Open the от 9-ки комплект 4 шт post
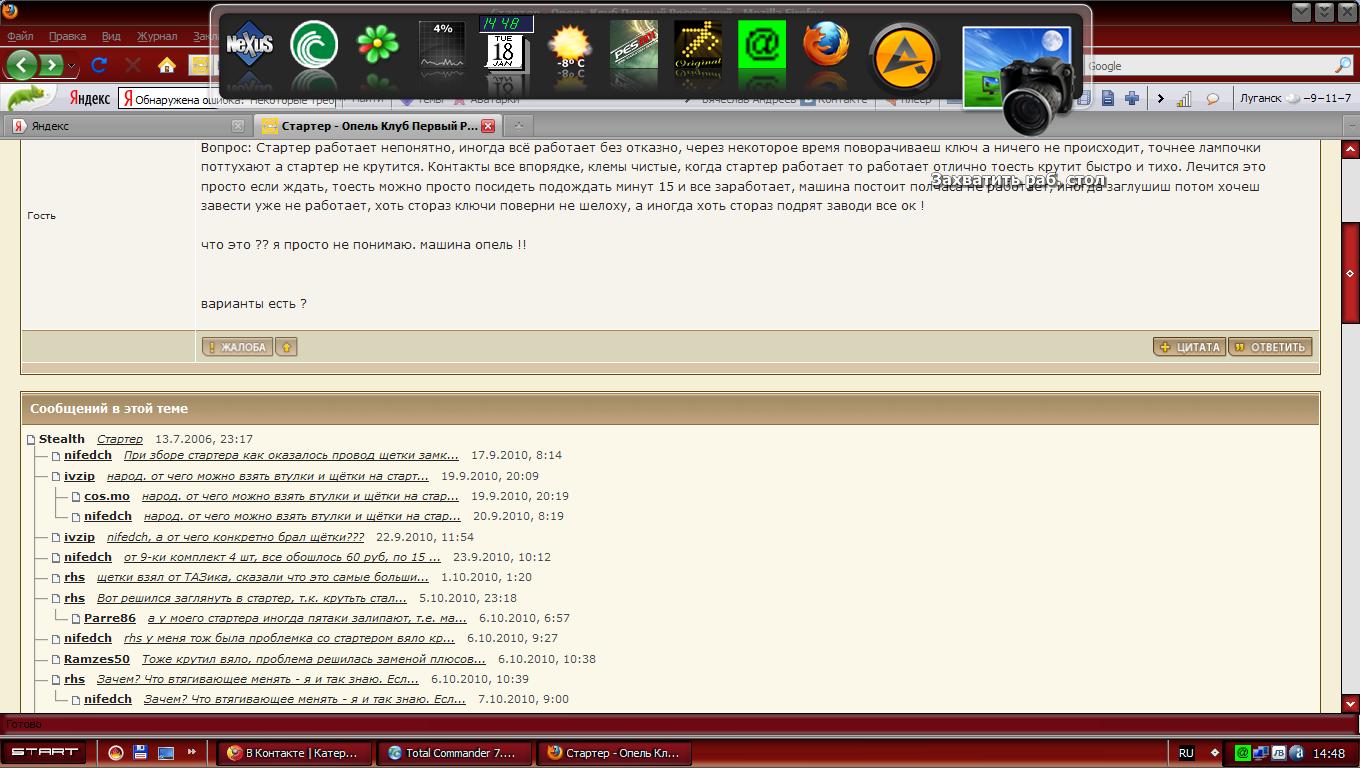The height and width of the screenshot is (768, 1360). (282, 557)
